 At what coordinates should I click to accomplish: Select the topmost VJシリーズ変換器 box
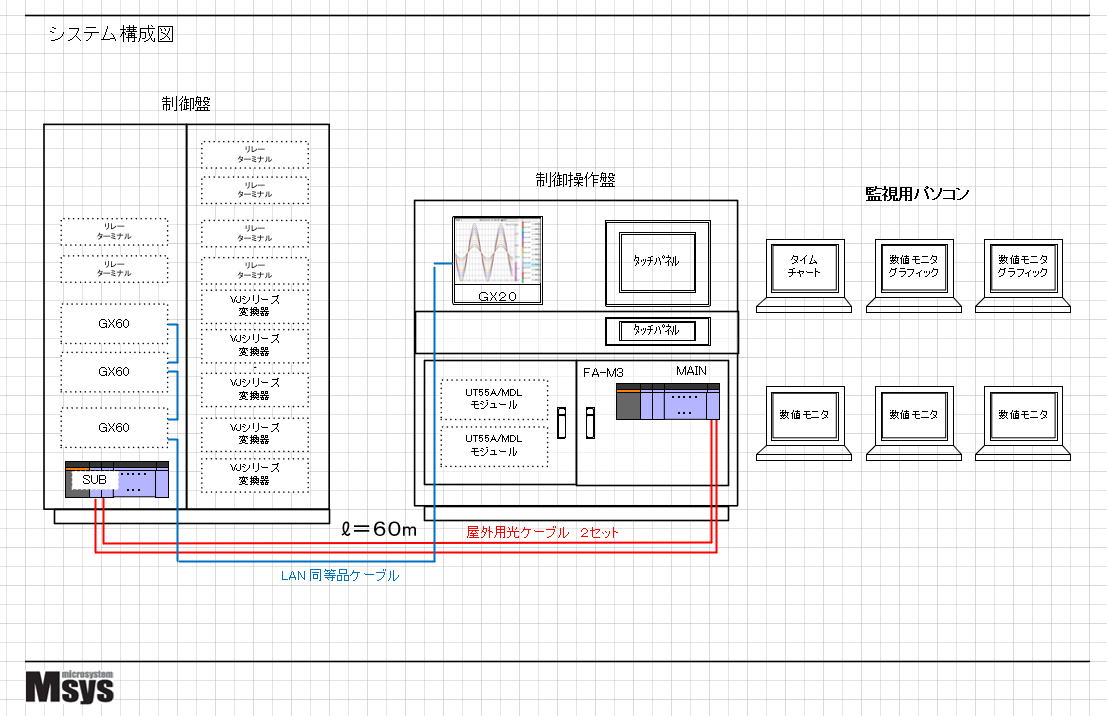[x=255, y=306]
